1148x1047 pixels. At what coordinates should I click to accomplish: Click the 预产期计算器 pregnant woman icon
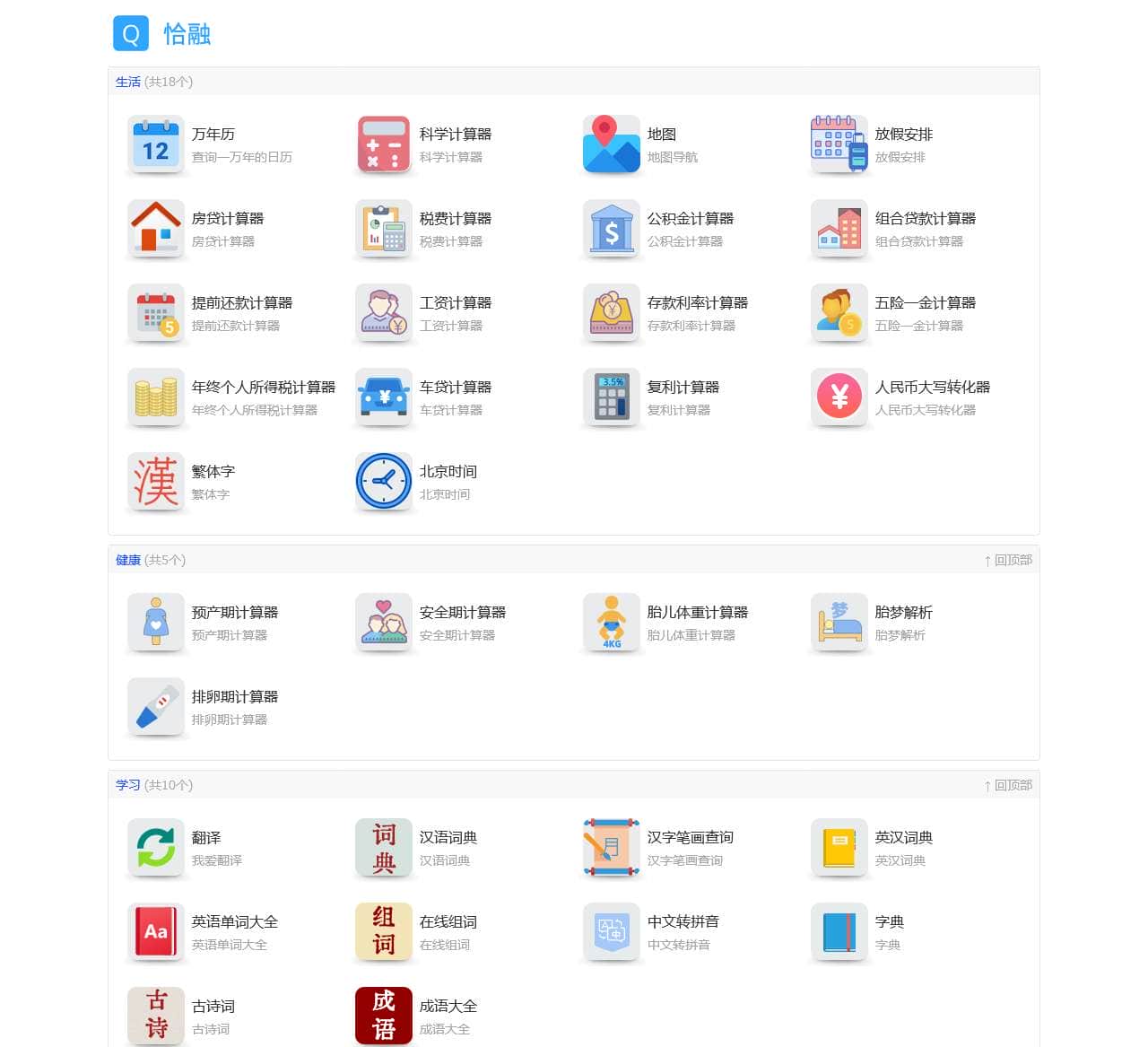tap(156, 622)
